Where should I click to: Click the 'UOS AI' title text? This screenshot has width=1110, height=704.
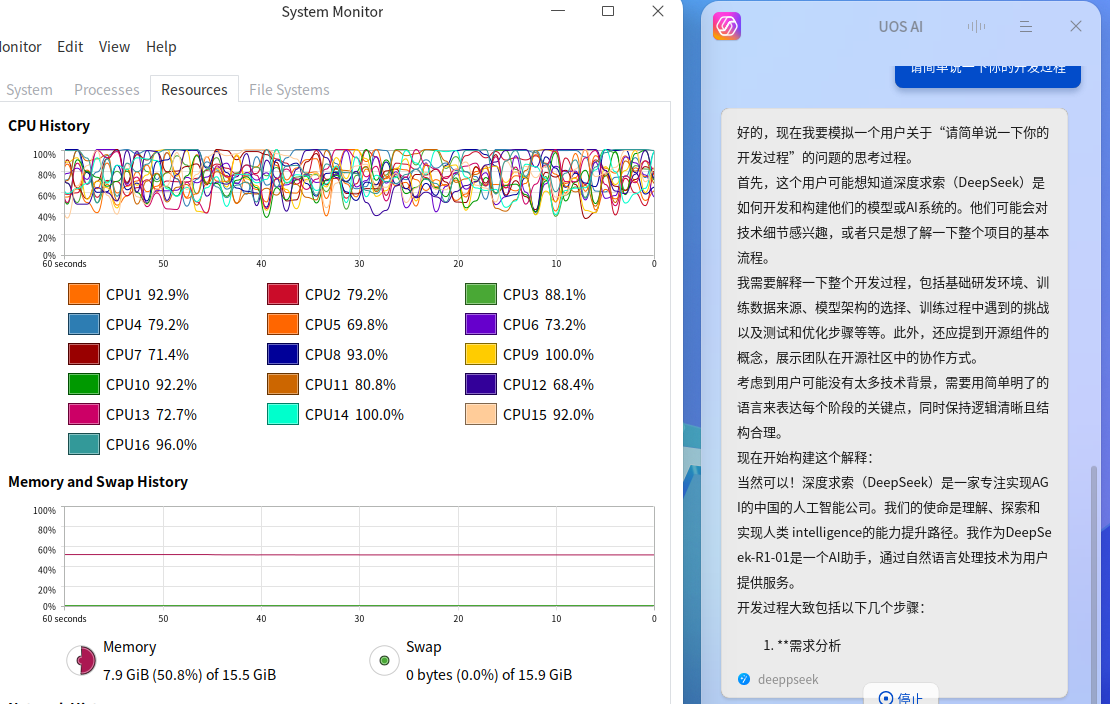(900, 27)
